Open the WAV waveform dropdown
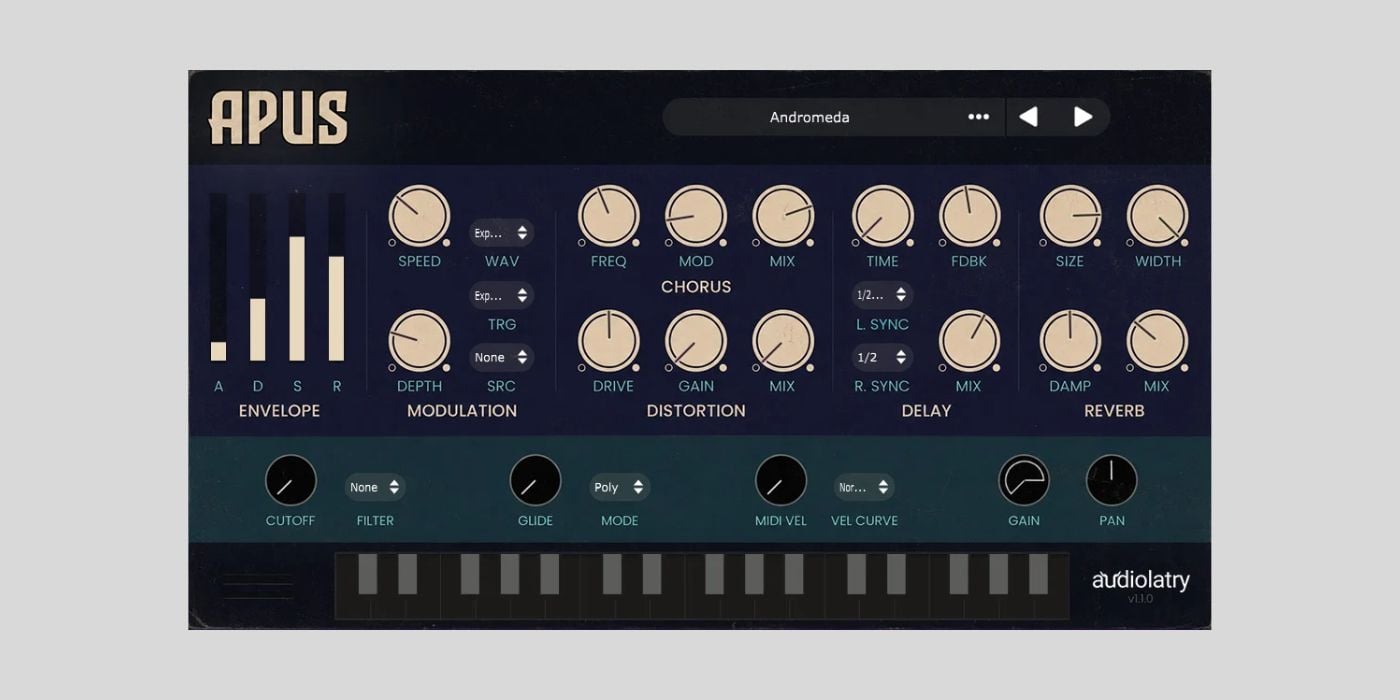Viewport: 1400px width, 700px height. (x=501, y=233)
